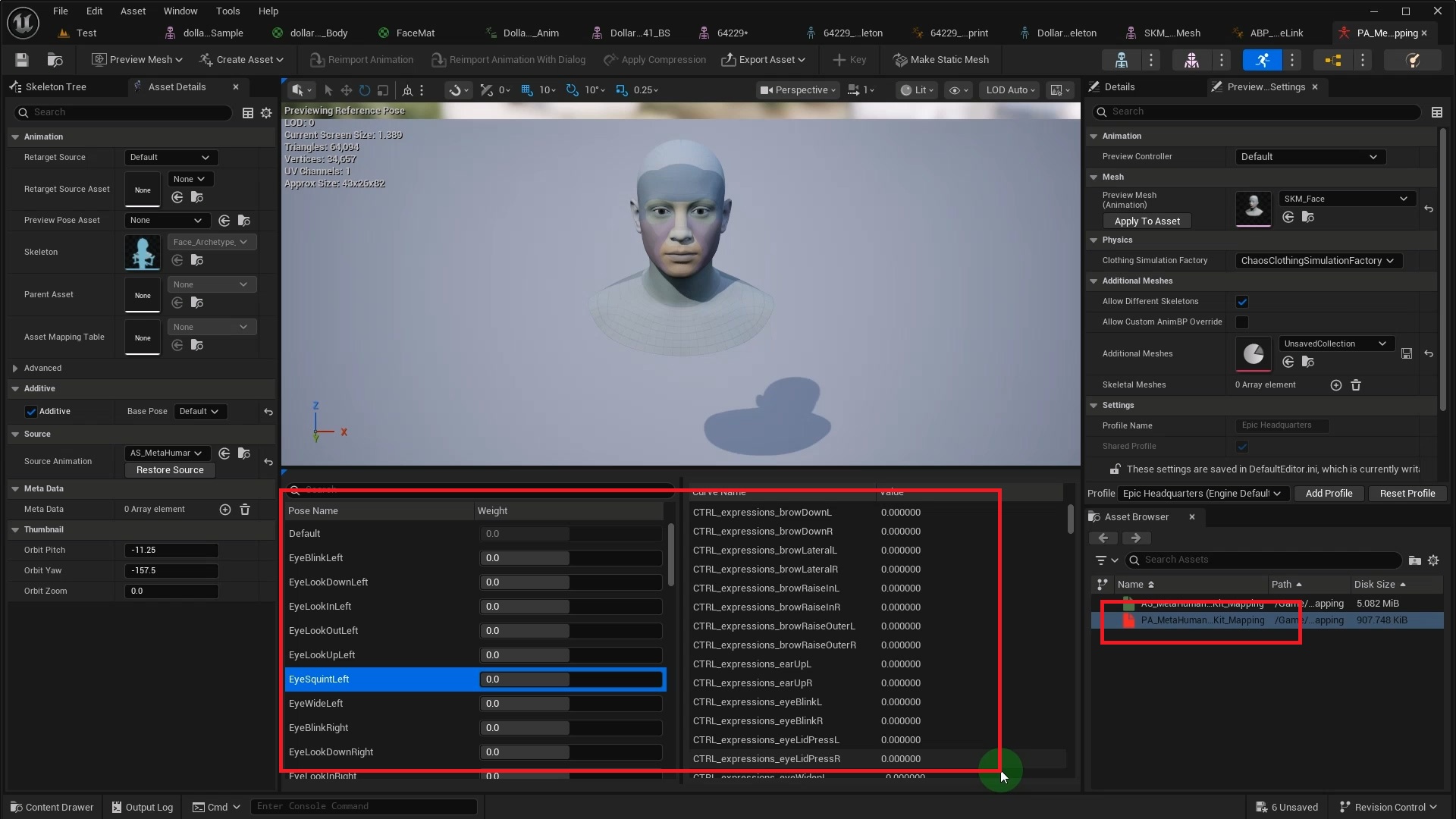The image size is (1456, 819).
Task: Open the Perspective view dropdown
Action: [798, 89]
